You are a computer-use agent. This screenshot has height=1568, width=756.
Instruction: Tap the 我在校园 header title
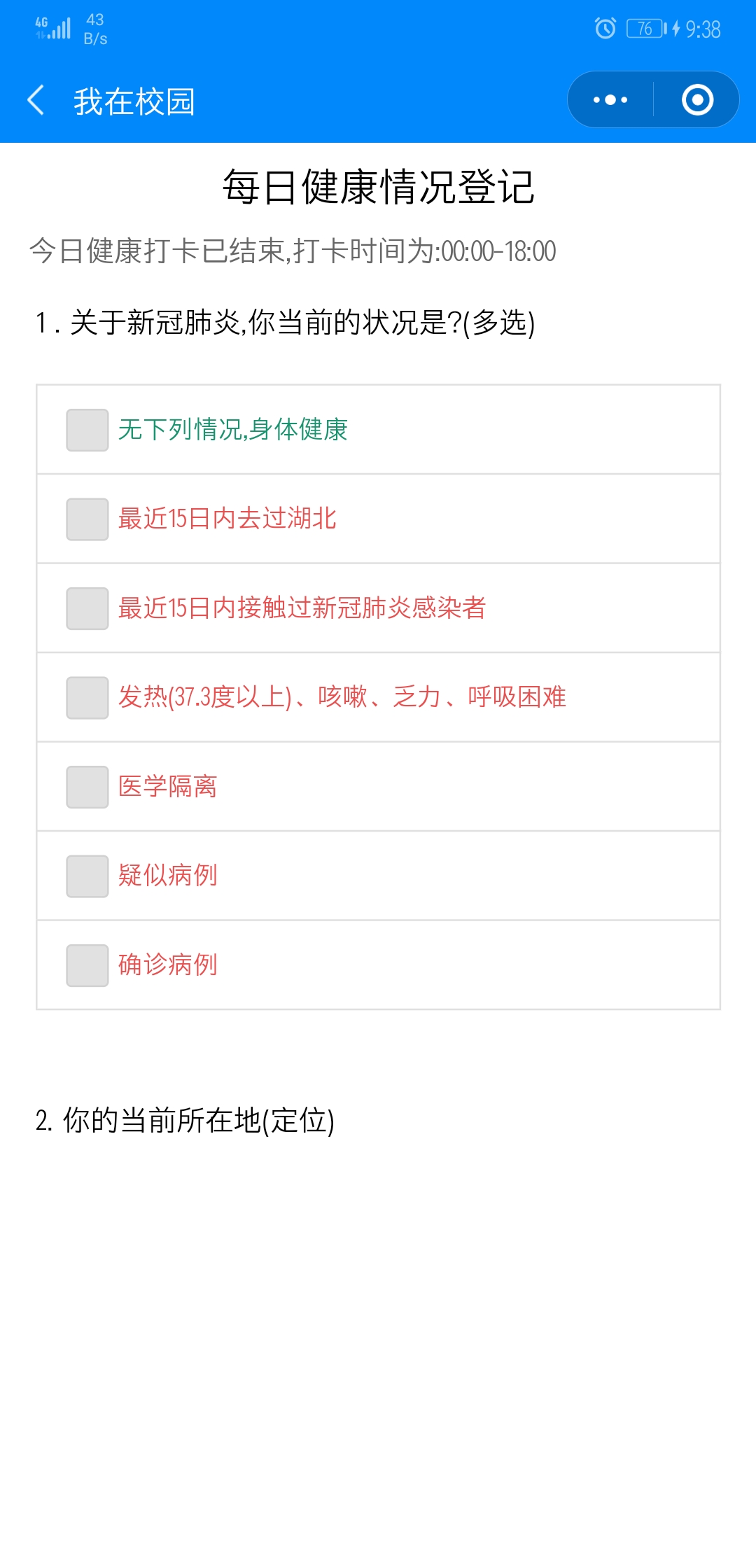click(x=134, y=101)
